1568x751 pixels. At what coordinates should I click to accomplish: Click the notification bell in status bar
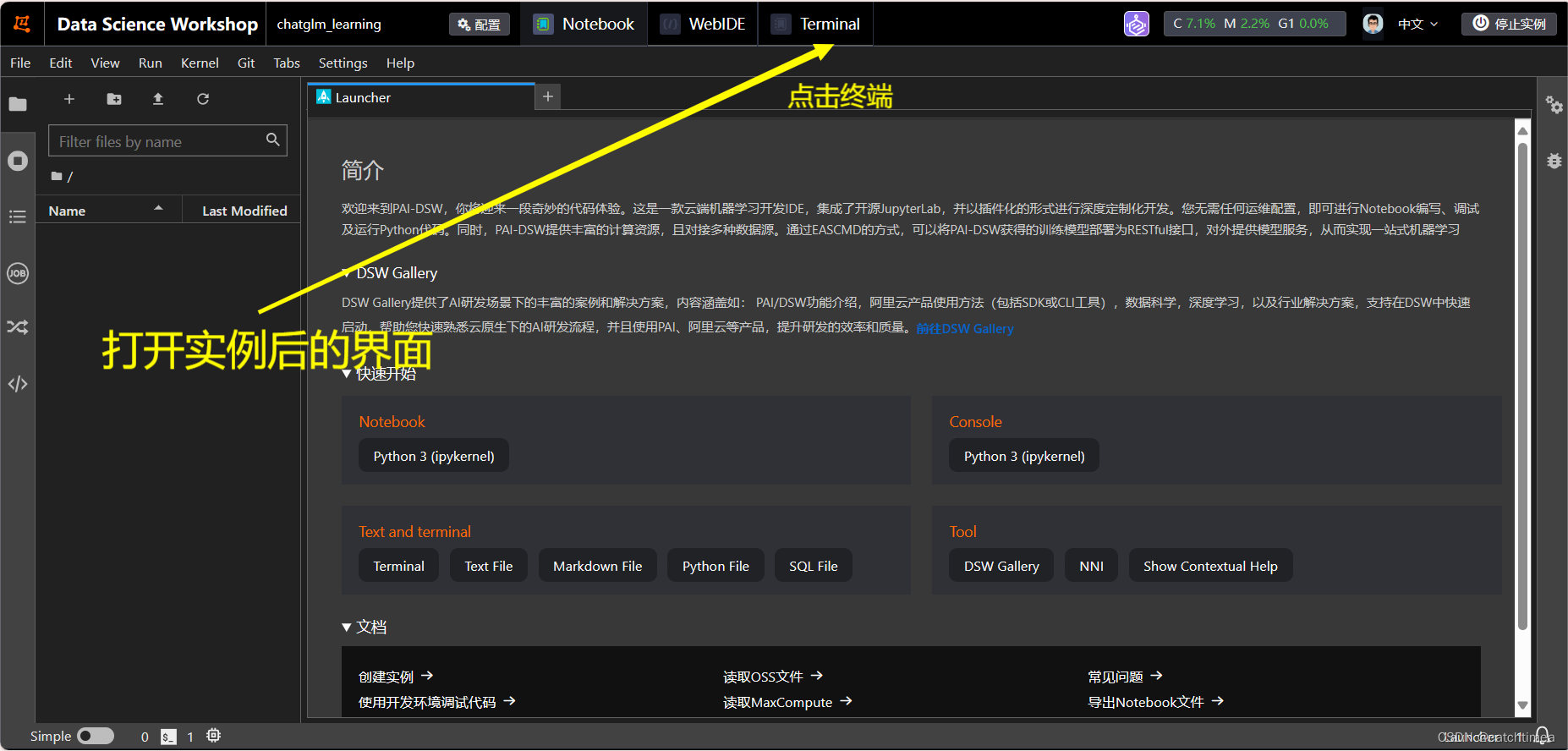coord(1543,736)
